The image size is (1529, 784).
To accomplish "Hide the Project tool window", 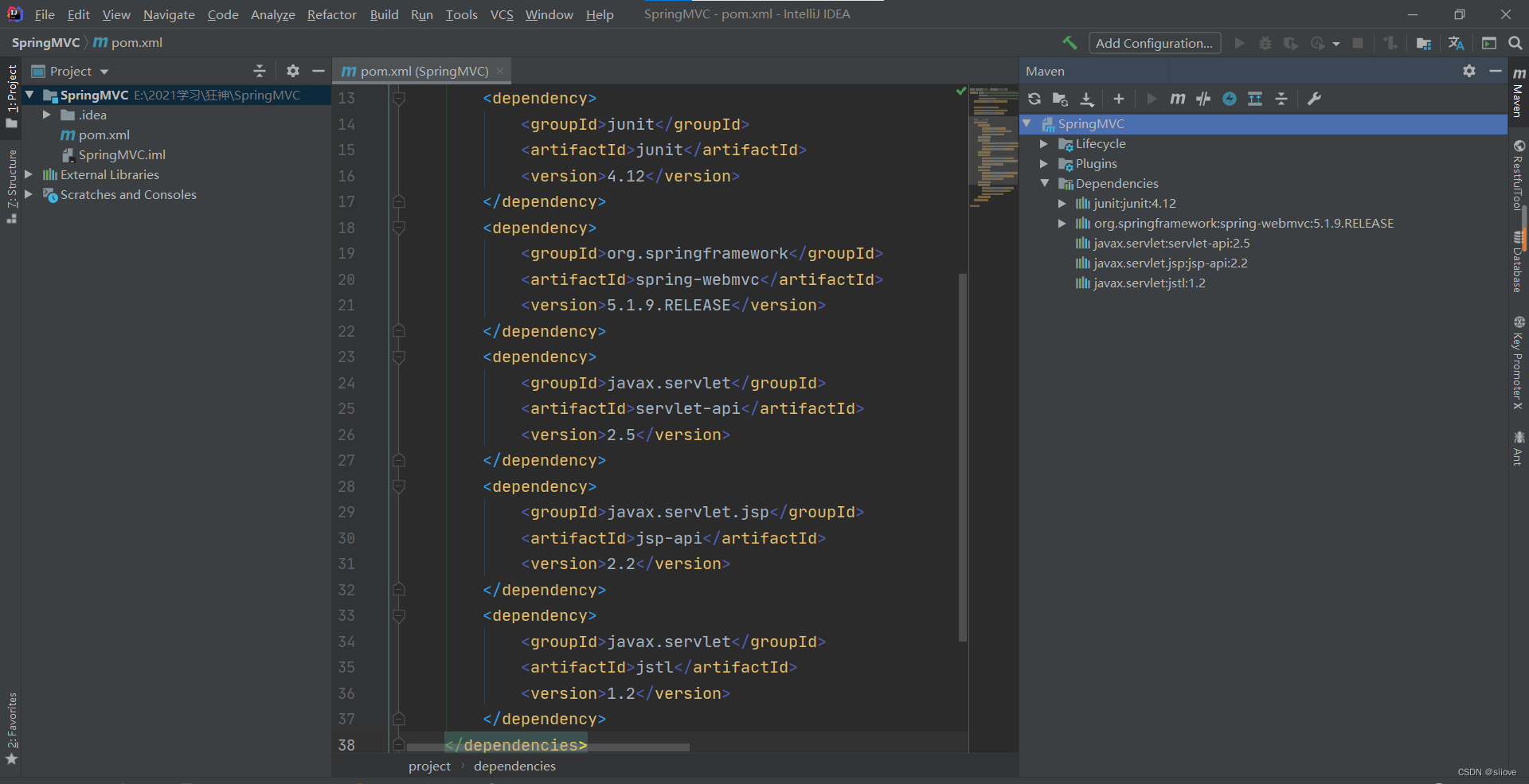I will (319, 71).
